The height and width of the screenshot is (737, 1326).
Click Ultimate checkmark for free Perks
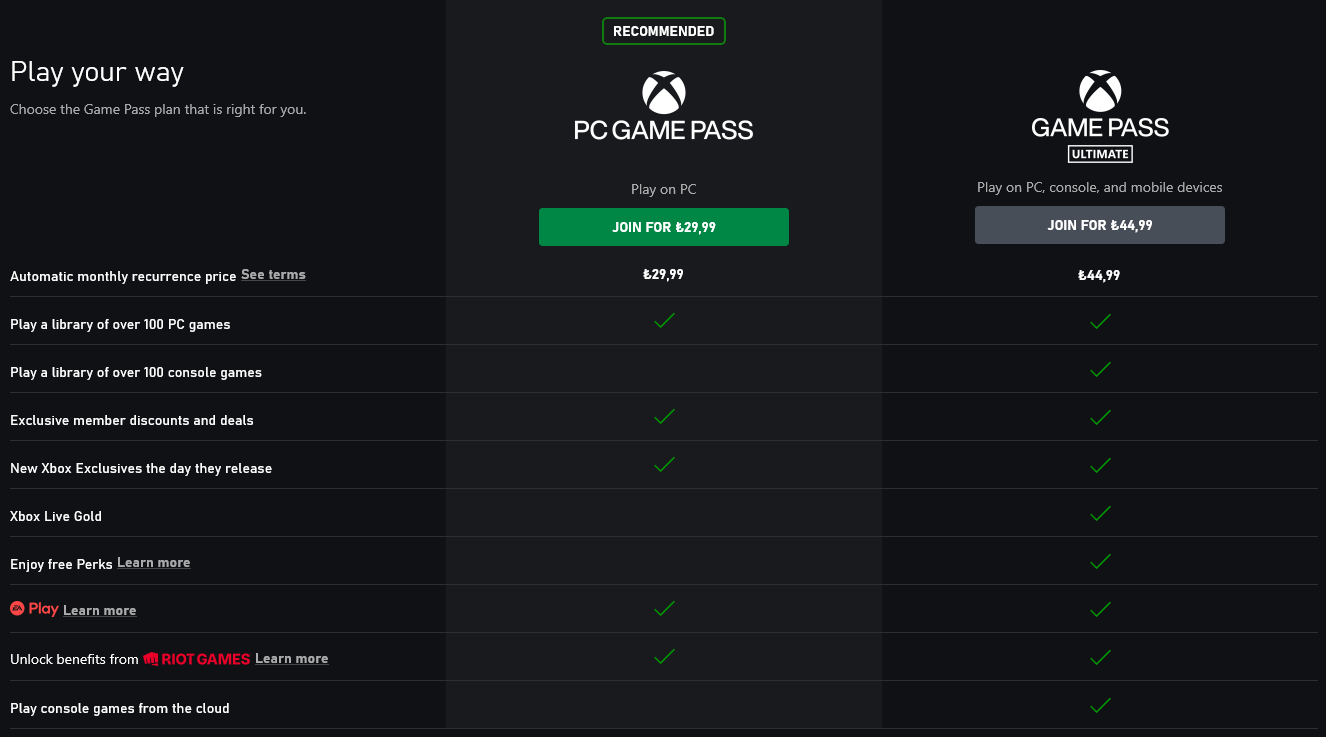tap(1100, 562)
